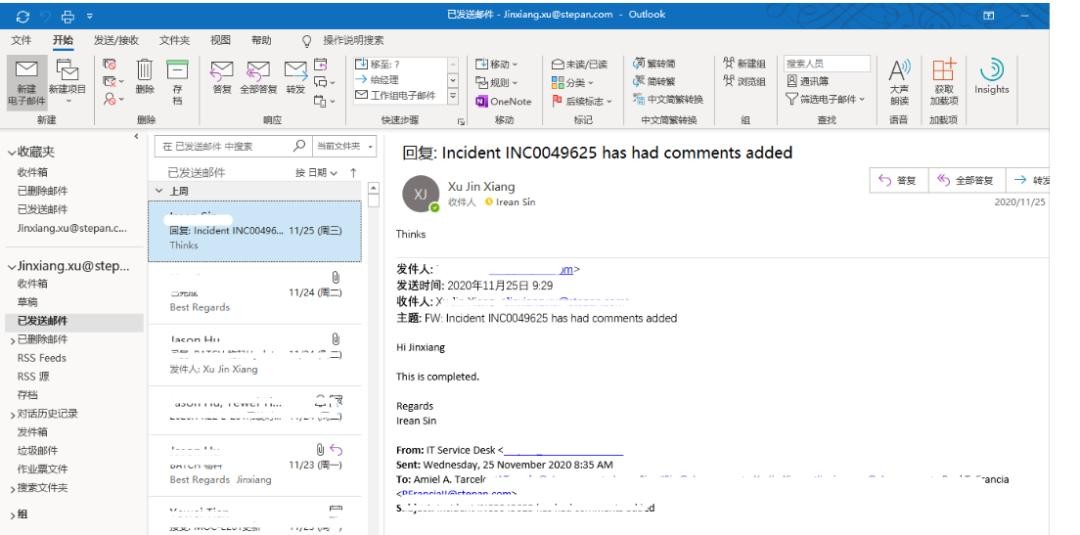Click the ribbon display options icon in title bar
The image size is (1080, 535).
coord(988,15)
